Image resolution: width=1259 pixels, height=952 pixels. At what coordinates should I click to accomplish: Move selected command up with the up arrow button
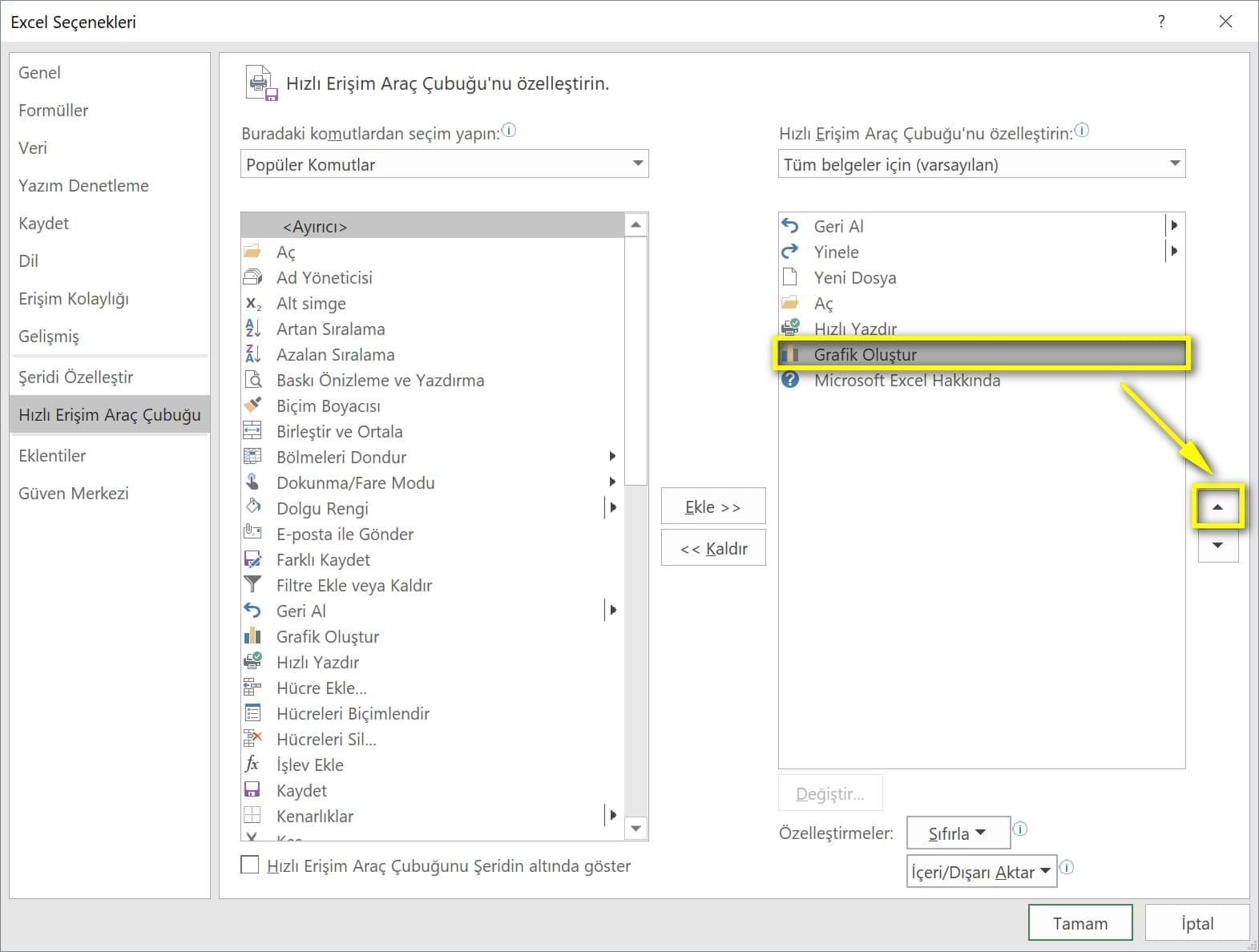click(1218, 506)
